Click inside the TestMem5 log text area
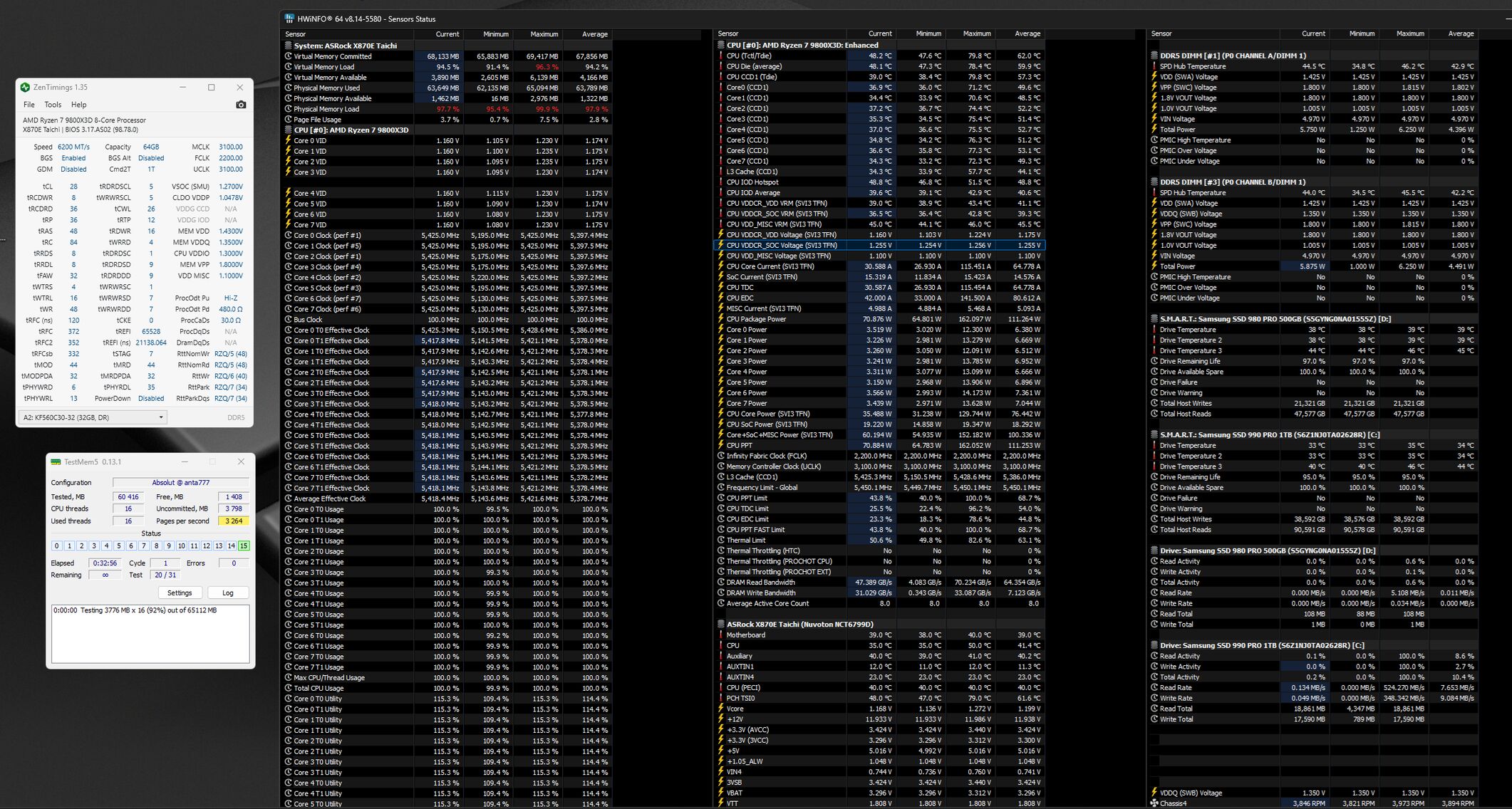Viewport: 1512px width, 809px height. click(x=150, y=634)
